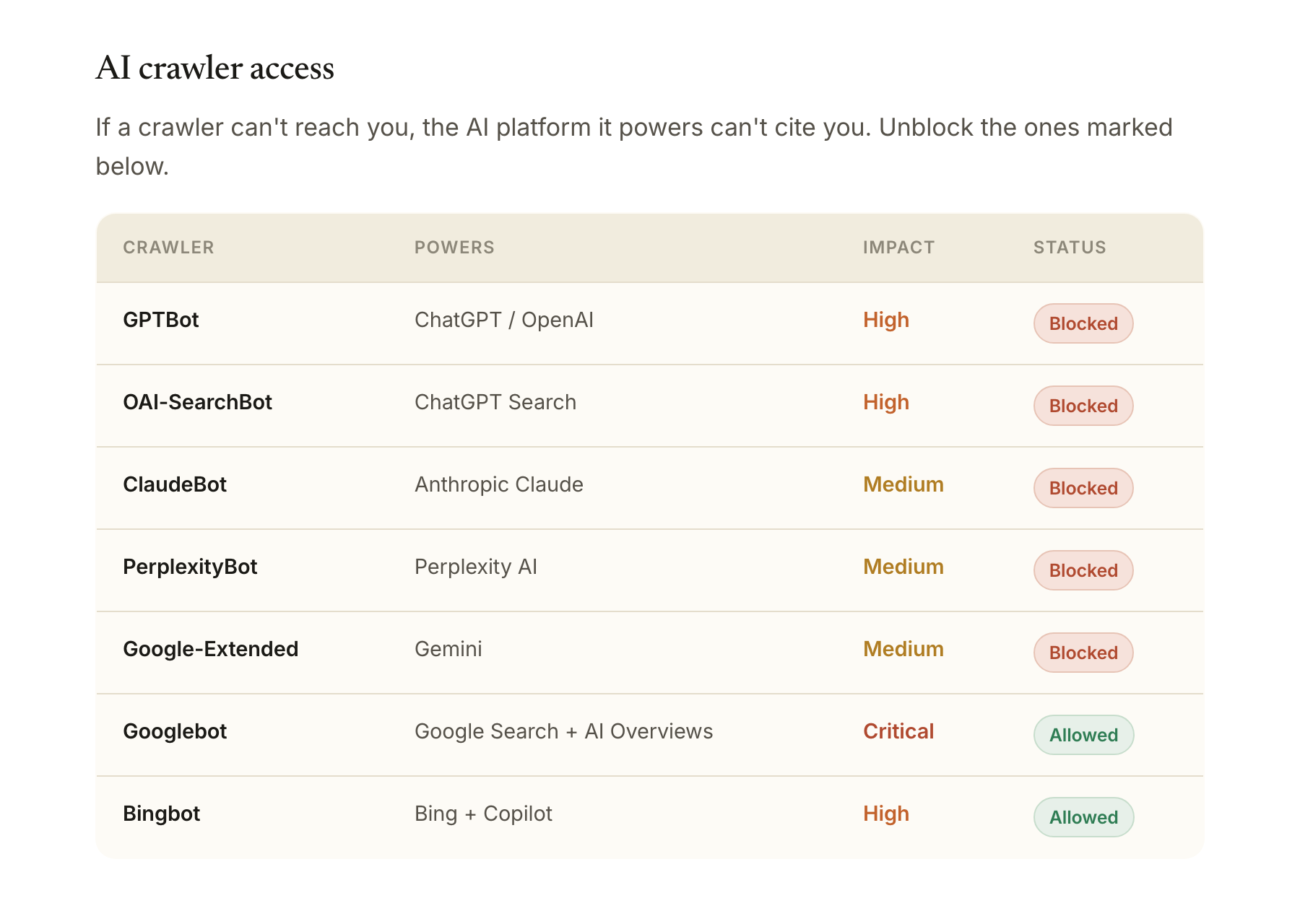Select the Googlebot crawler name
The image size is (1300, 924).
175,731
